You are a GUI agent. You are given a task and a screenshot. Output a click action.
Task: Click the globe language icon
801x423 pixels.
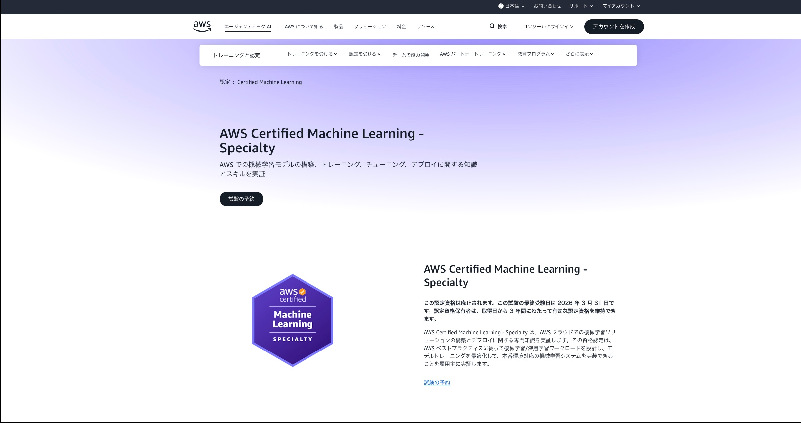(x=501, y=6)
